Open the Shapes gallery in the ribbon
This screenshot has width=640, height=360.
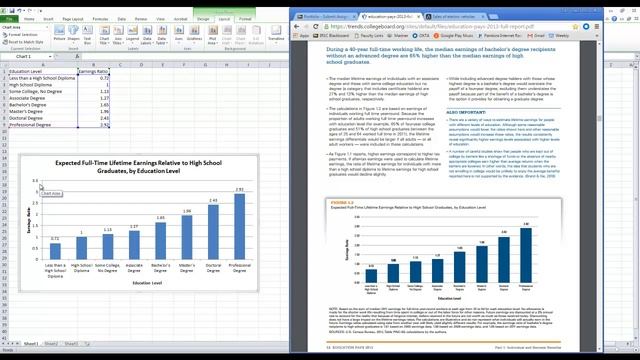(73, 33)
